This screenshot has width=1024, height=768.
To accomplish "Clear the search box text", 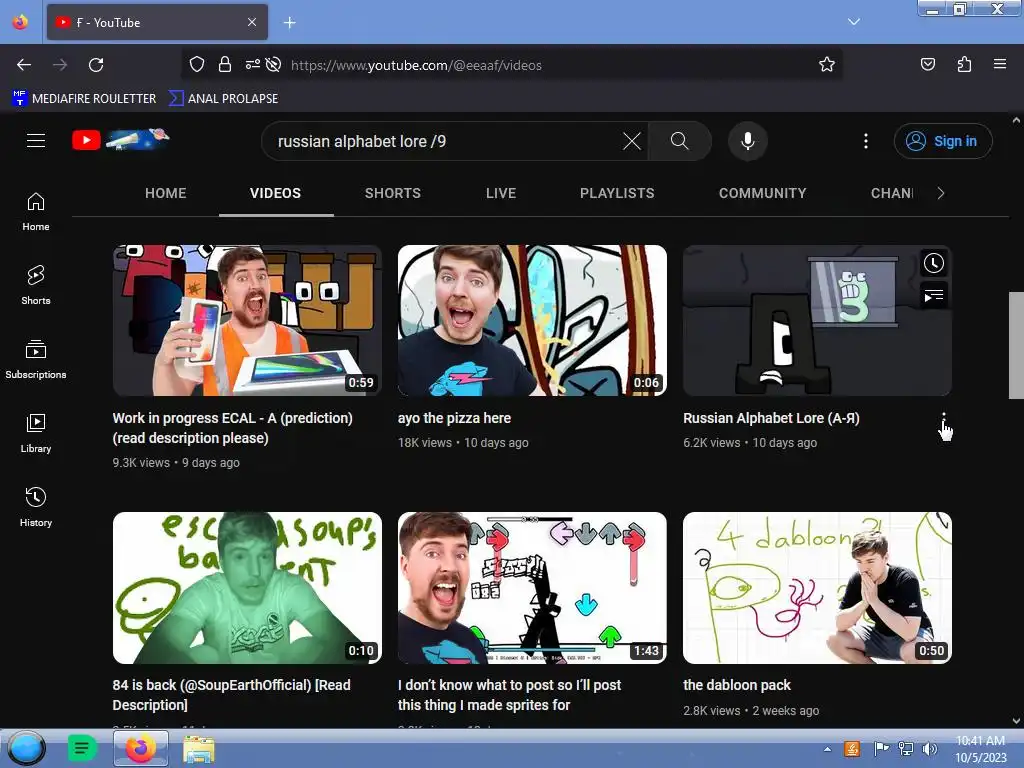I will coord(632,141).
